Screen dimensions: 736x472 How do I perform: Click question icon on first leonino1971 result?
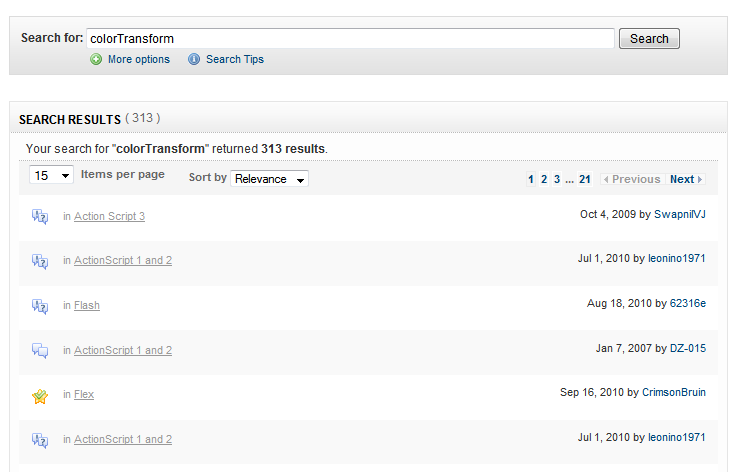click(40, 261)
